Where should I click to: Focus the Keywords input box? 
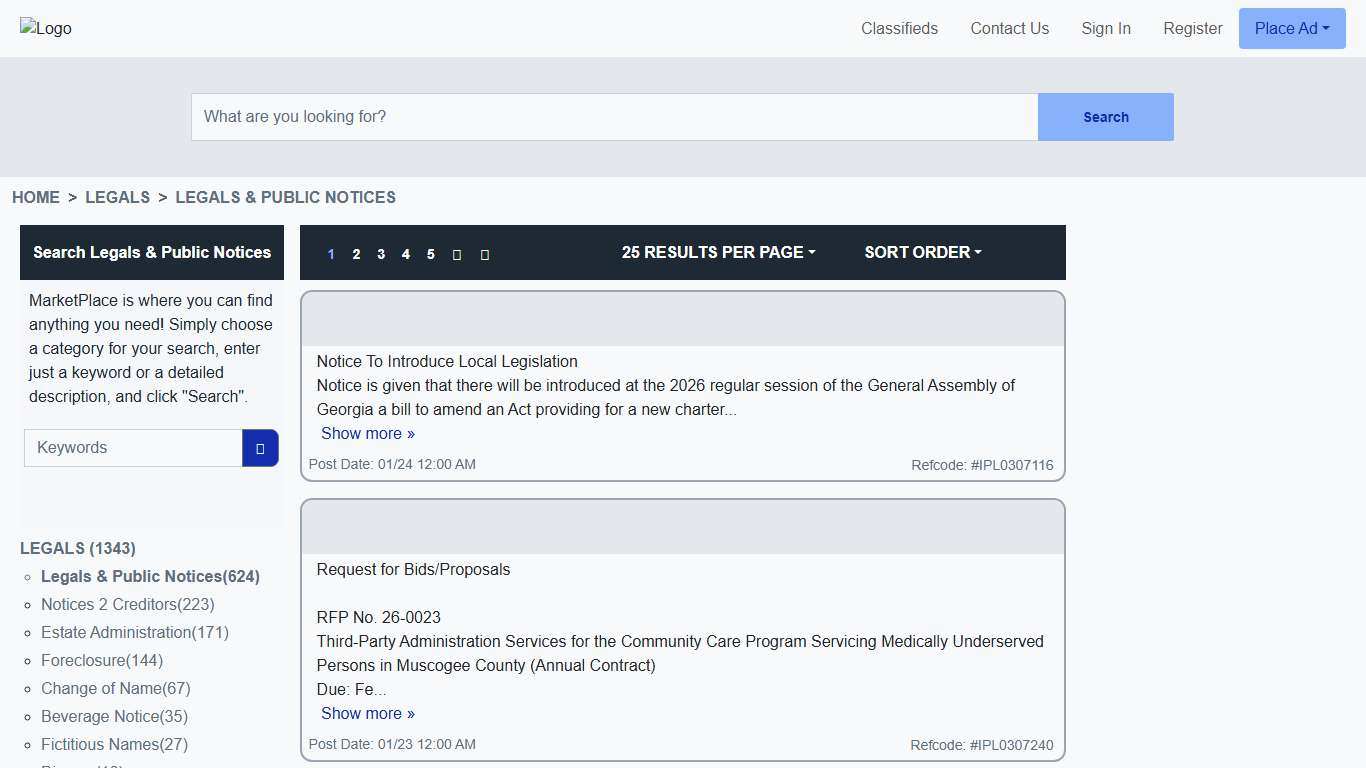[x=131, y=447]
